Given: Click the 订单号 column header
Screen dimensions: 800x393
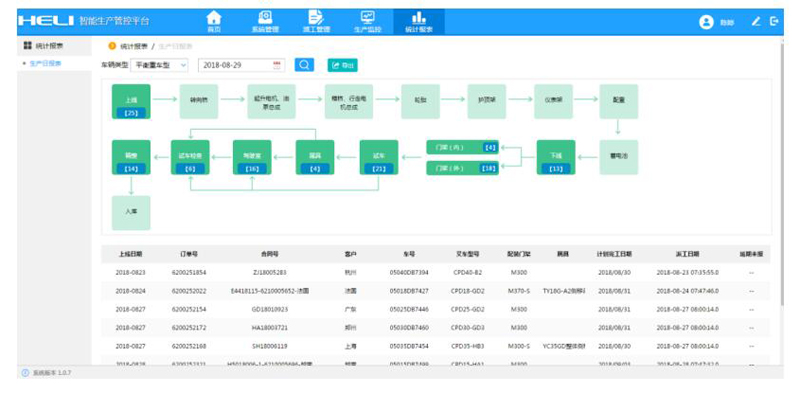Looking at the screenshot, I should (189, 254).
